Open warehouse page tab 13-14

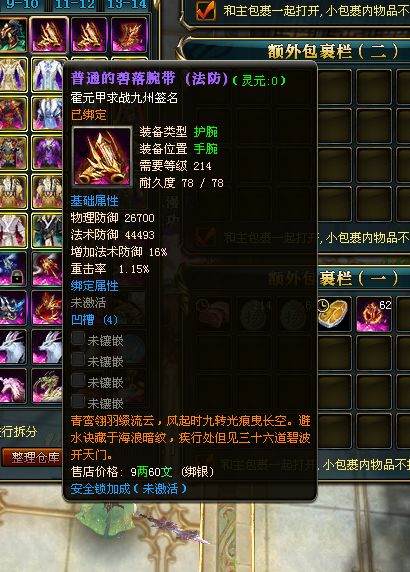pyautogui.click(x=127, y=5)
